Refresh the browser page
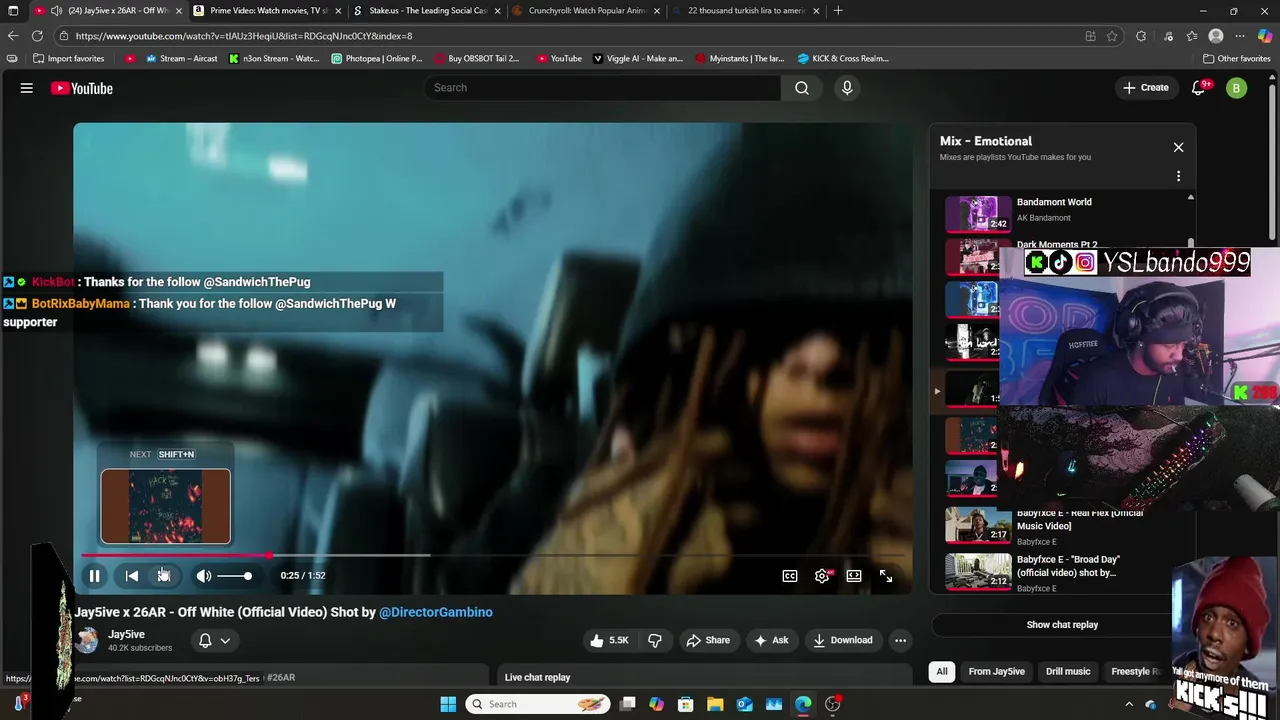 tap(38, 36)
